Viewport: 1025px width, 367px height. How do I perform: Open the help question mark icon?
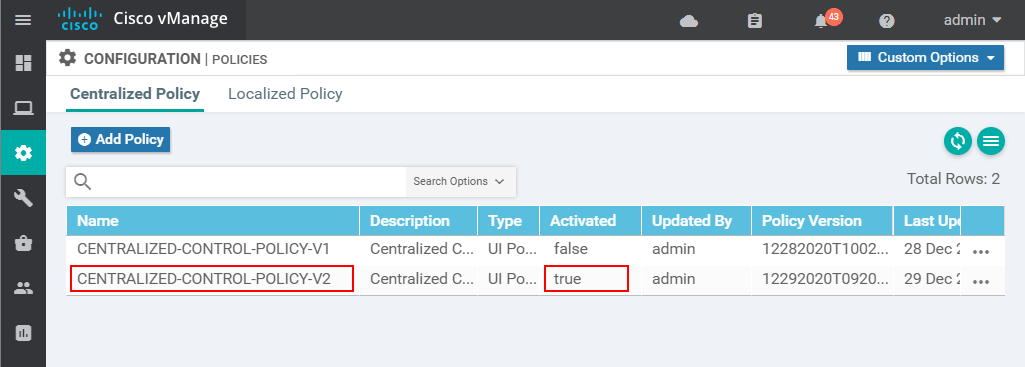[x=886, y=21]
